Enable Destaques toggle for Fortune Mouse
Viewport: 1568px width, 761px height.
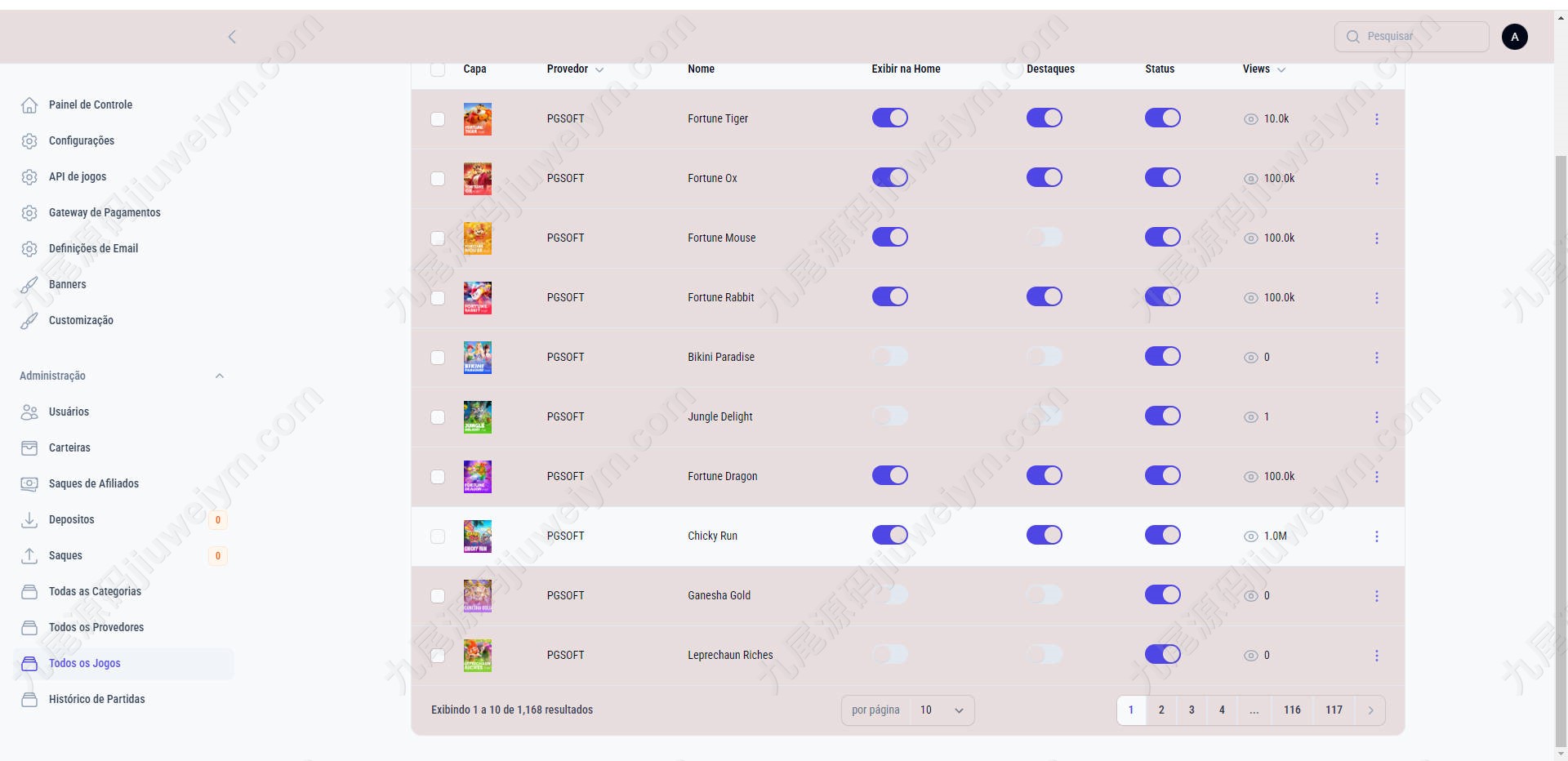(1045, 237)
